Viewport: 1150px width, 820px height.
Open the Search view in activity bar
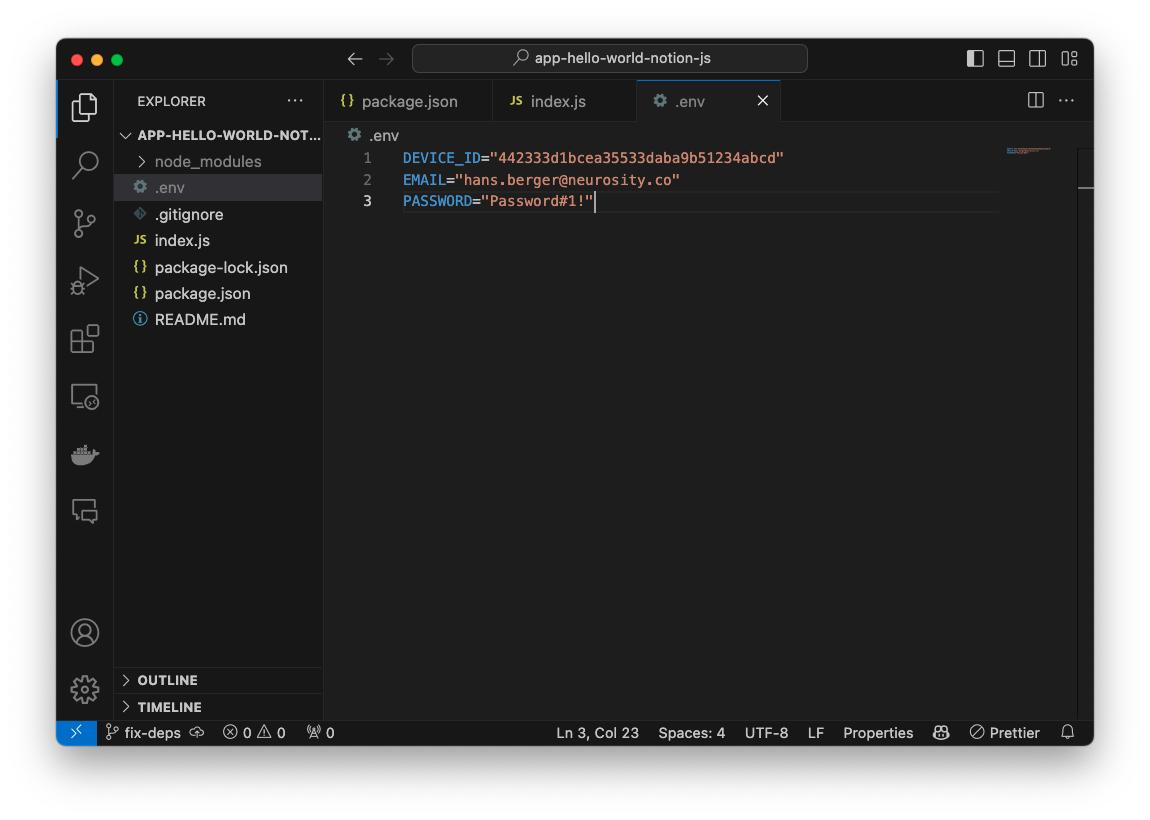(85, 165)
